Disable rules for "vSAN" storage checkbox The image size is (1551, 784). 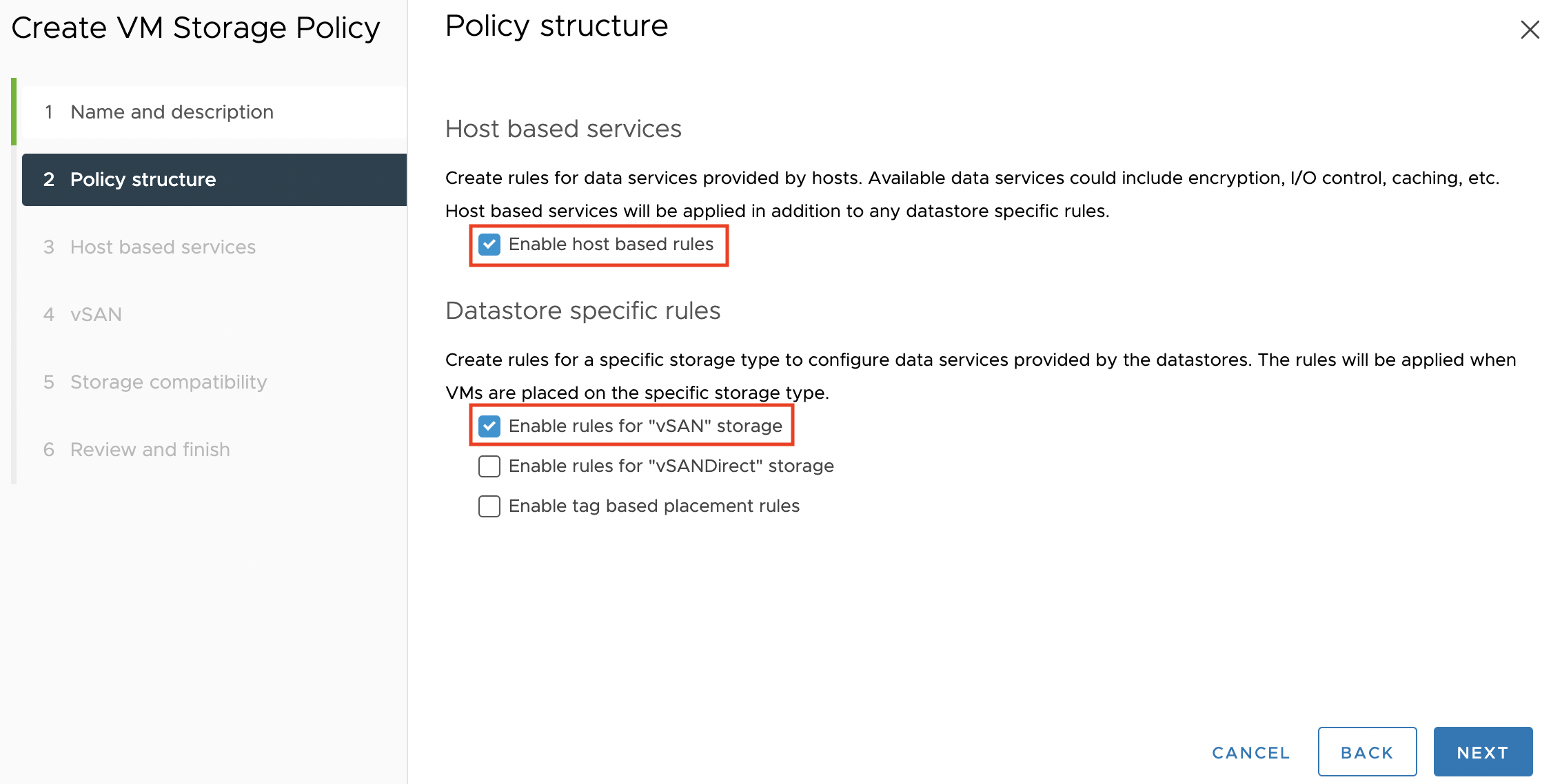(489, 426)
